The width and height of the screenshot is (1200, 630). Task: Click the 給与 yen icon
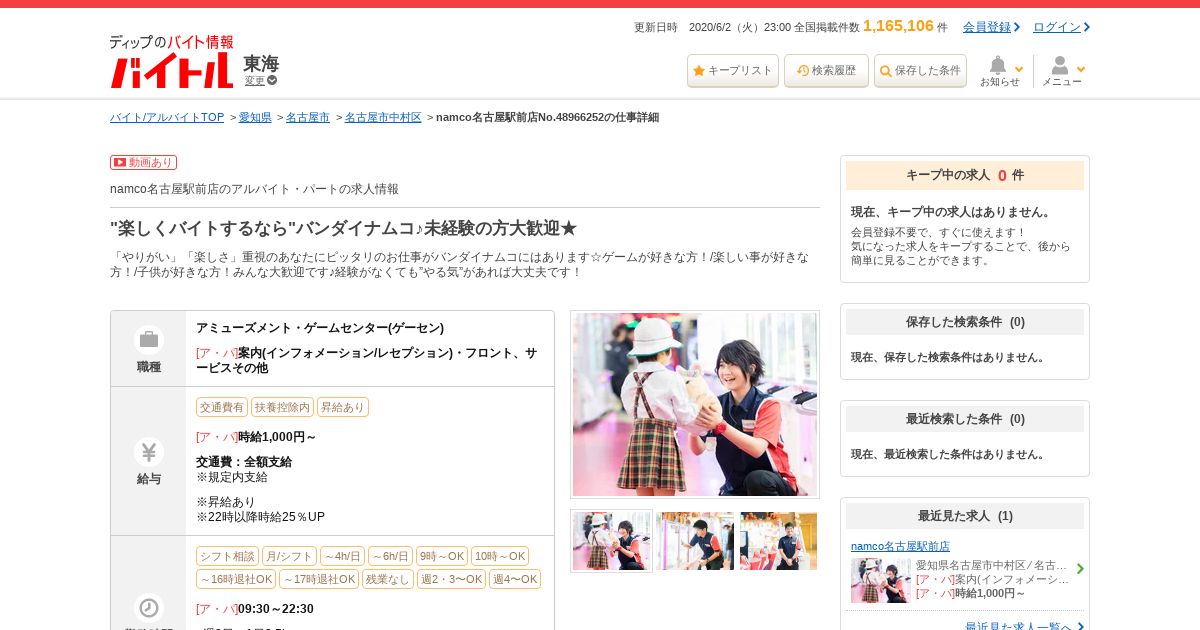149,452
